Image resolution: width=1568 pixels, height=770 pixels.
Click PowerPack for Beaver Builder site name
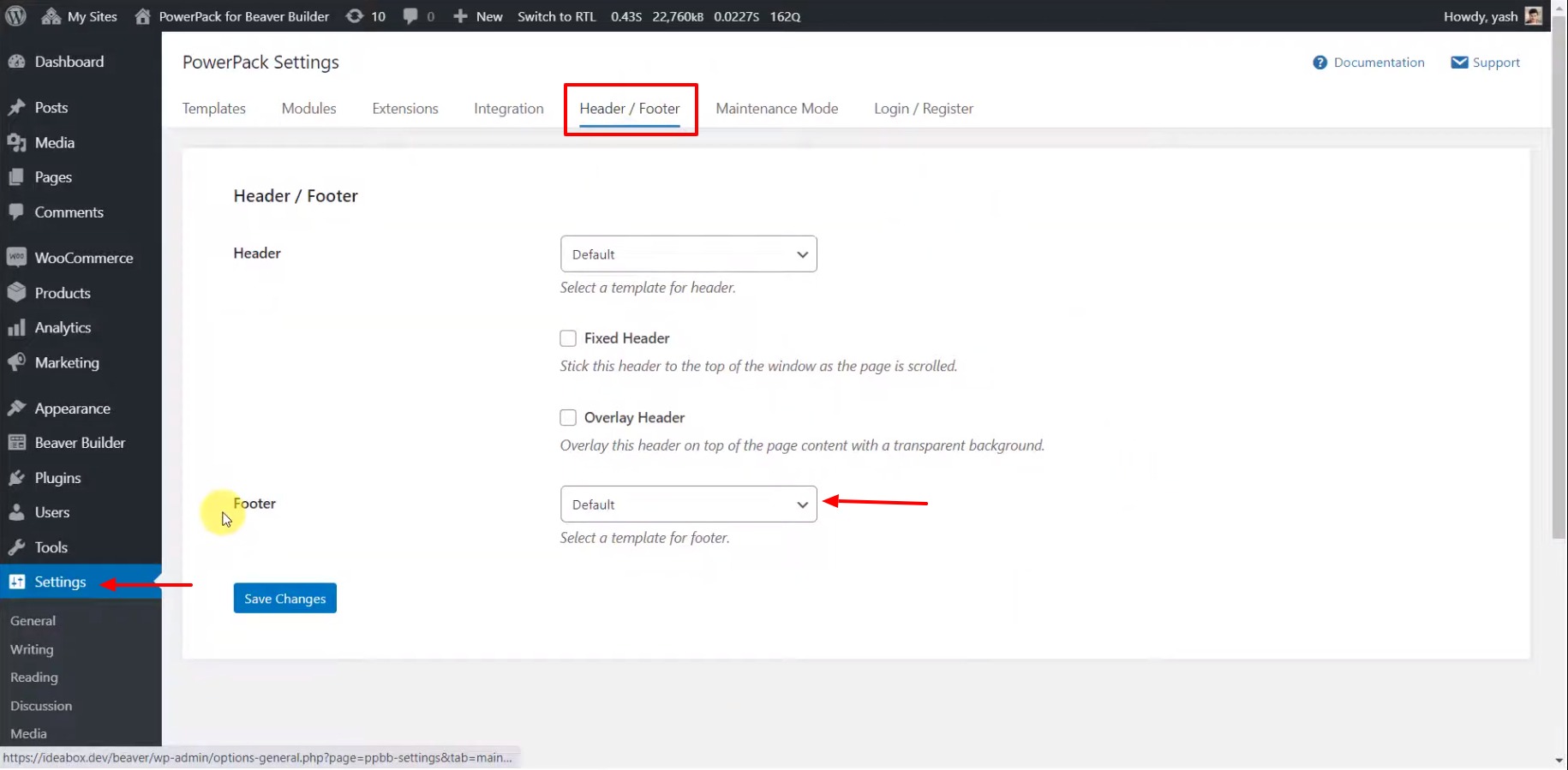point(244,16)
